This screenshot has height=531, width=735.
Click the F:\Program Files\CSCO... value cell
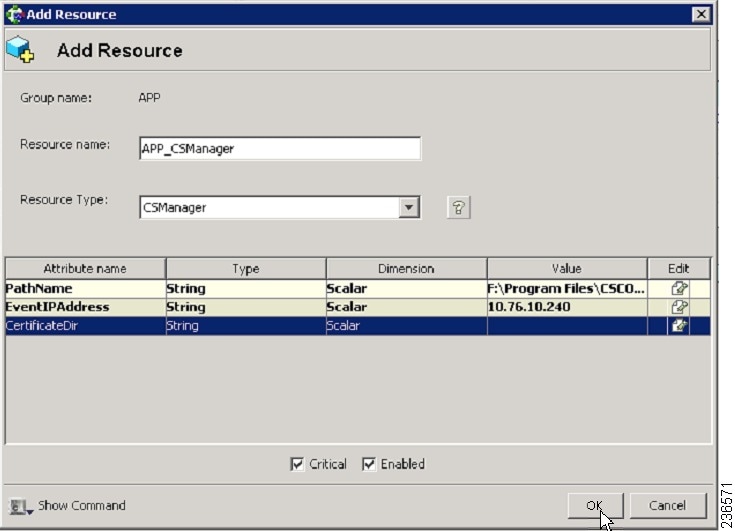click(x=567, y=288)
